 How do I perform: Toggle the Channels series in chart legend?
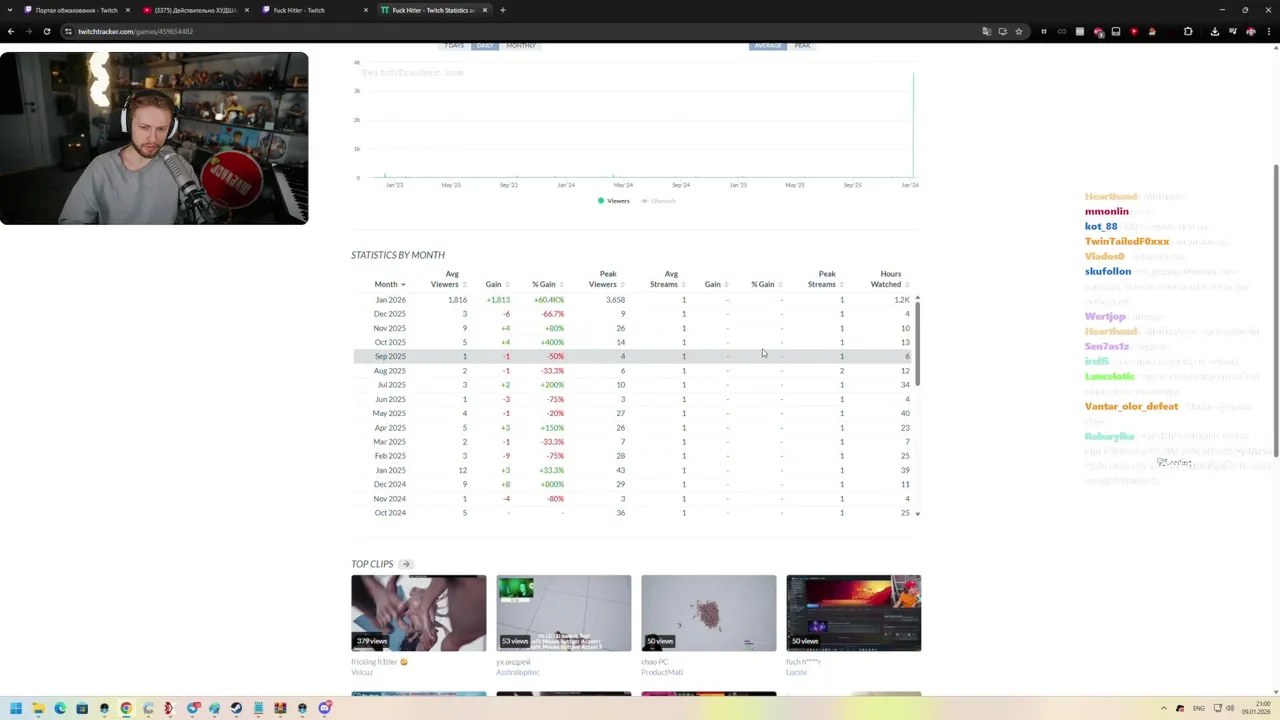click(x=658, y=201)
